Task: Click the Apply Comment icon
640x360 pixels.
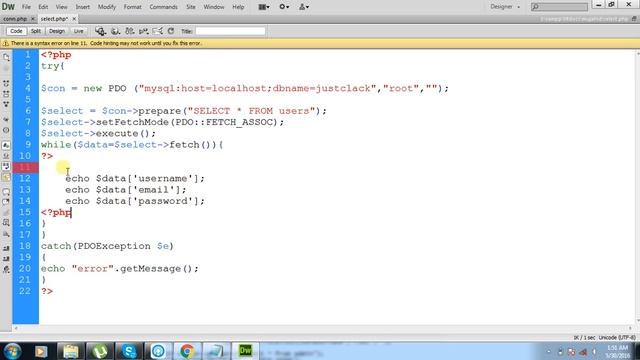Action: point(6,191)
